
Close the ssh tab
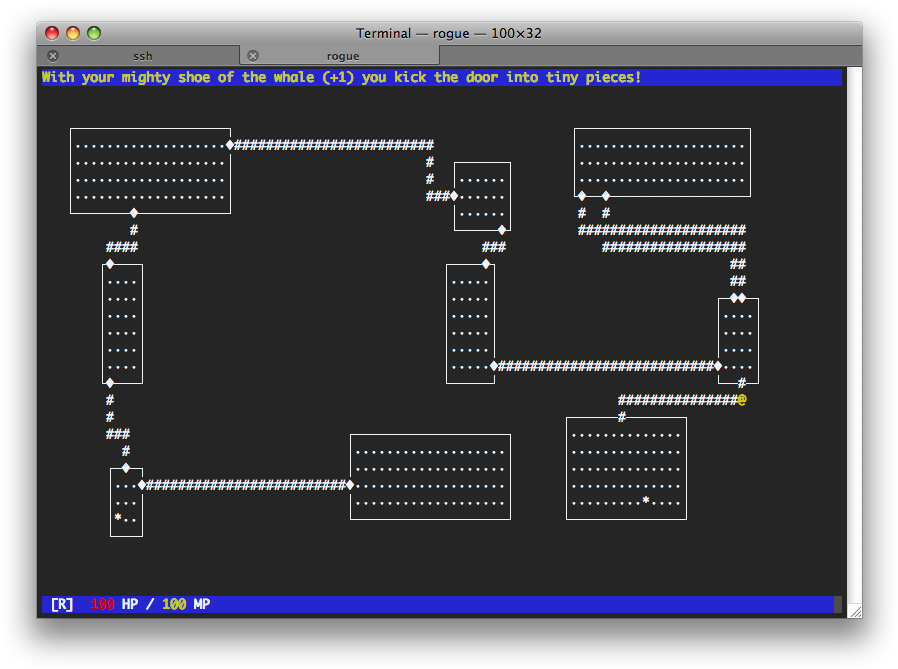pos(53,56)
